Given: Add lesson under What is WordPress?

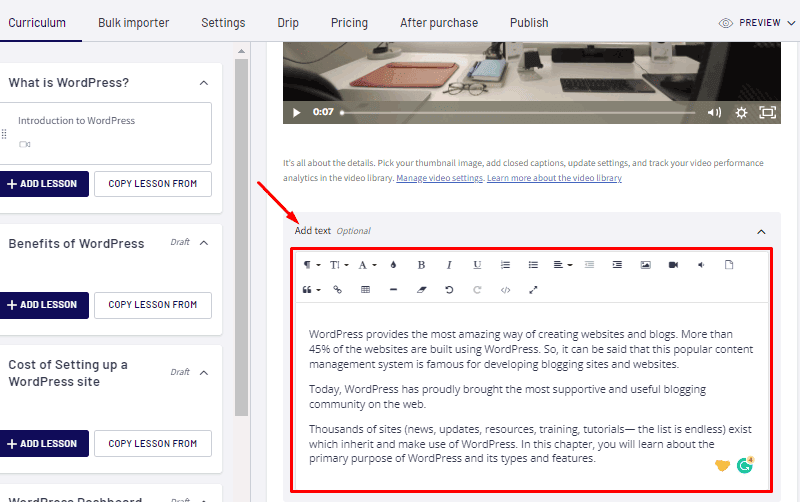Looking at the screenshot, I should pyautogui.click(x=44, y=184).
